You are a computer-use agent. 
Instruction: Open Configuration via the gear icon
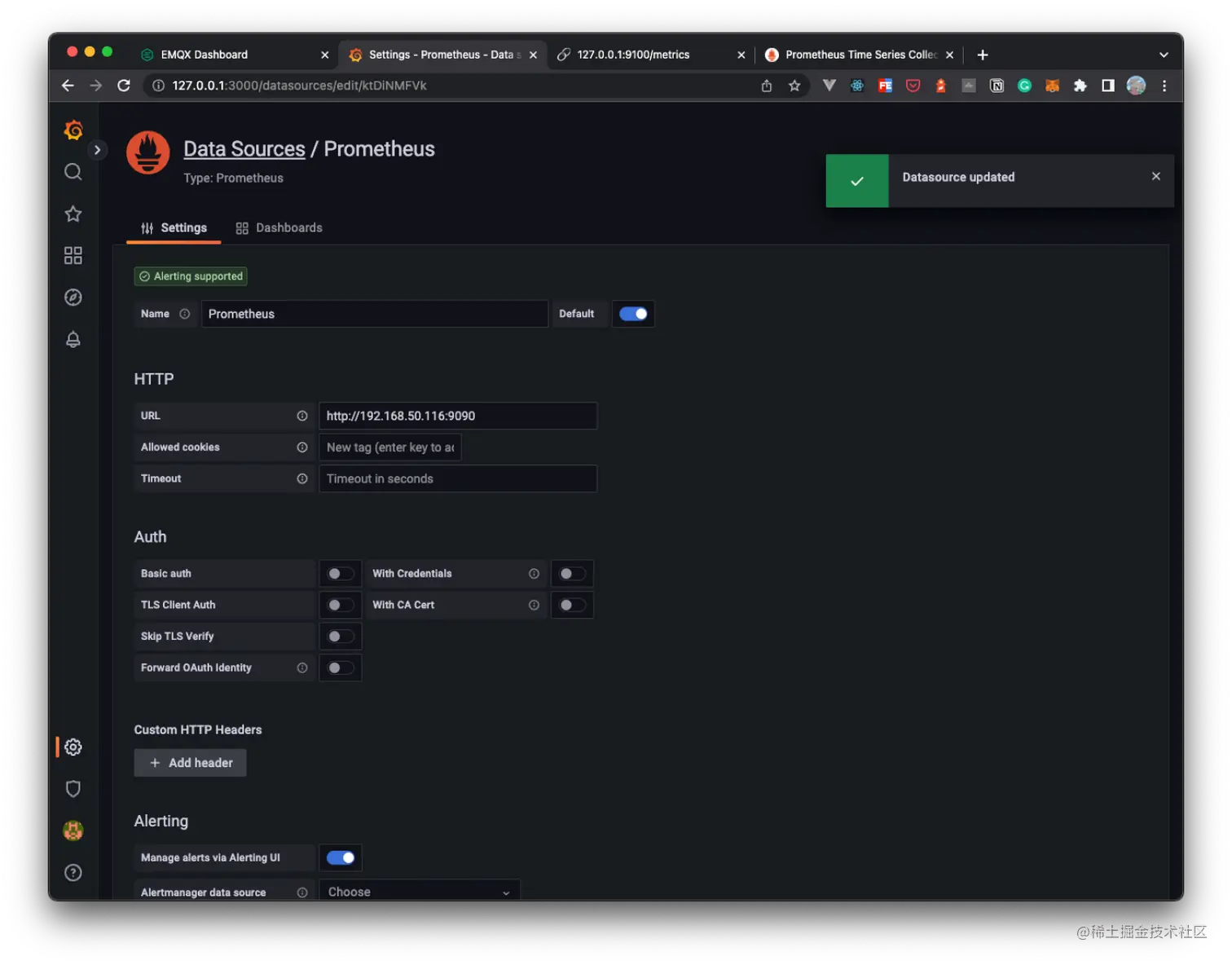[73, 747]
